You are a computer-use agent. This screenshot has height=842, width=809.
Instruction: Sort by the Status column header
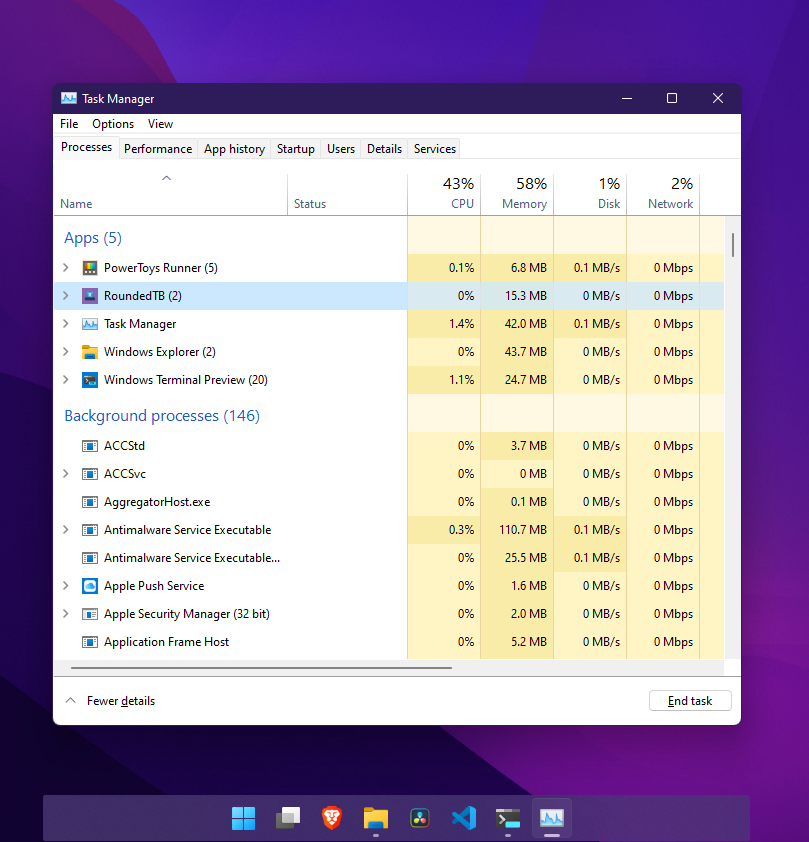pos(347,195)
